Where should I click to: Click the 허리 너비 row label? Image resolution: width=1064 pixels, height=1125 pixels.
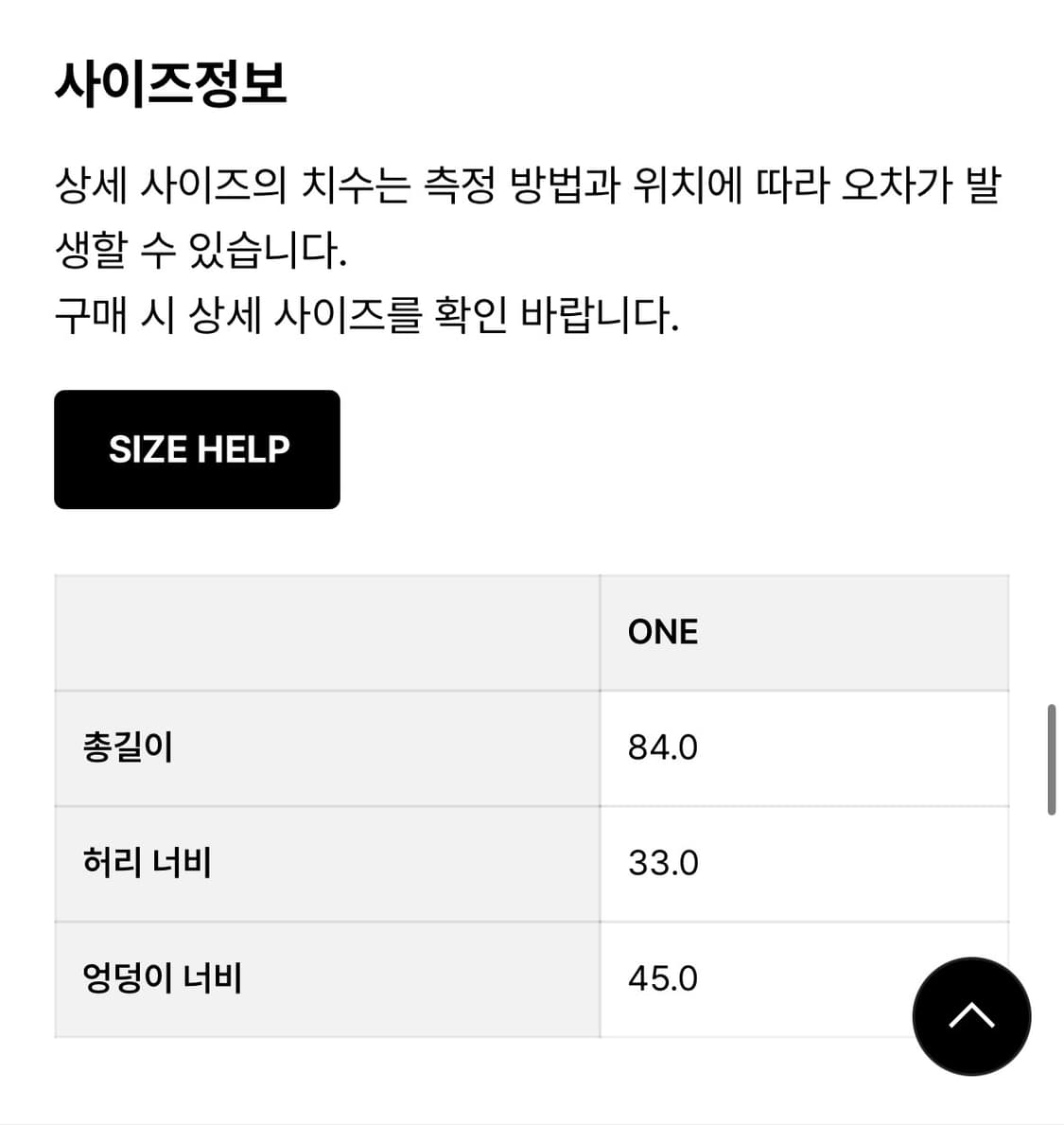click(147, 863)
